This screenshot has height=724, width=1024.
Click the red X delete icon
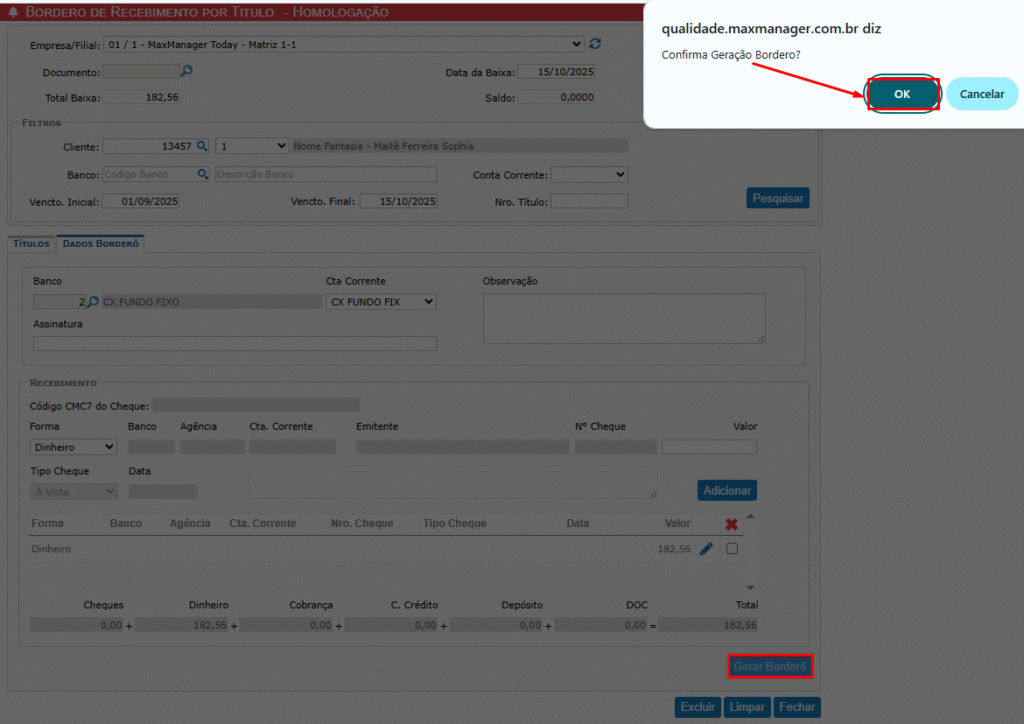click(x=732, y=524)
